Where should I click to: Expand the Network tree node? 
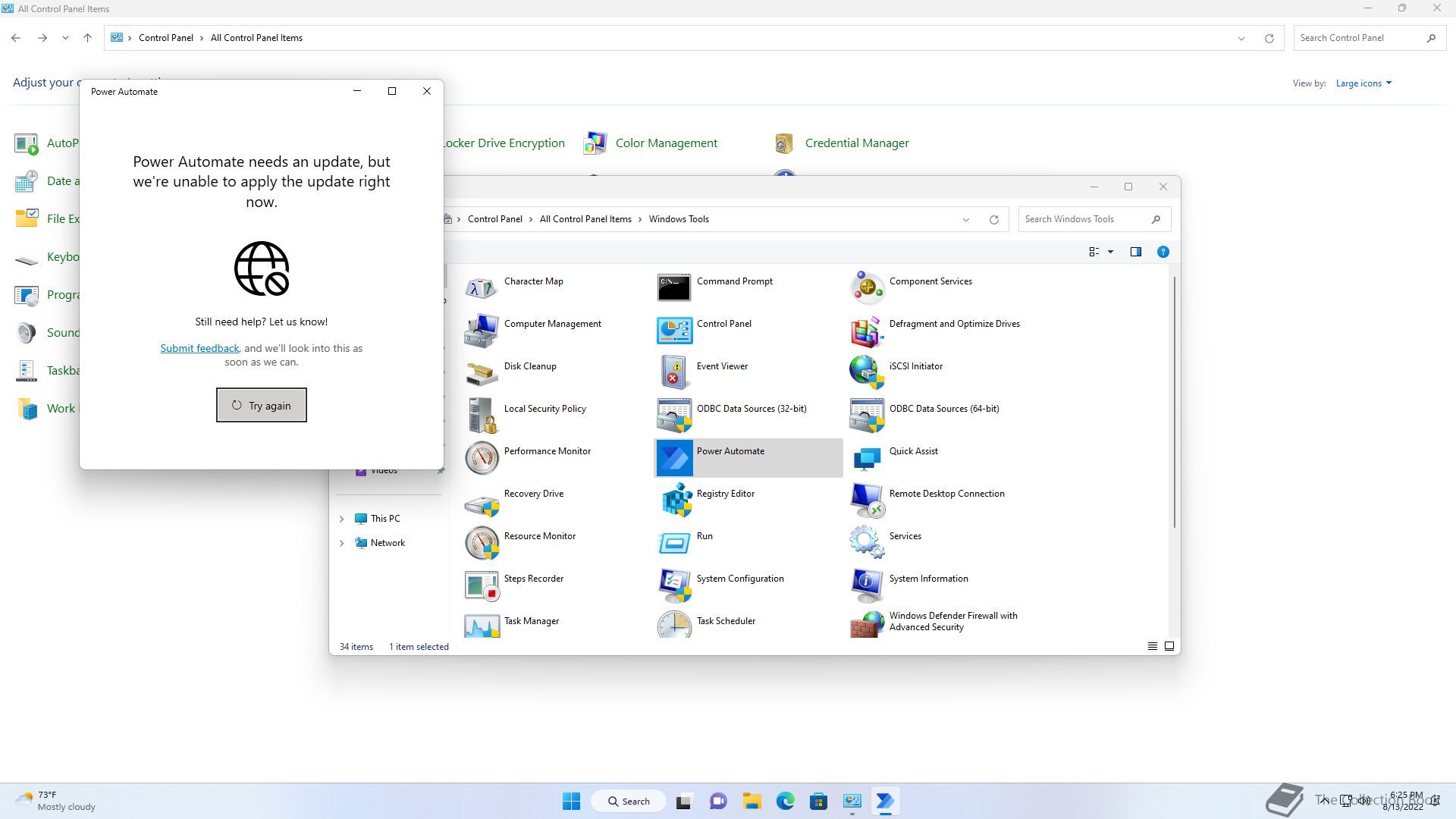(341, 543)
